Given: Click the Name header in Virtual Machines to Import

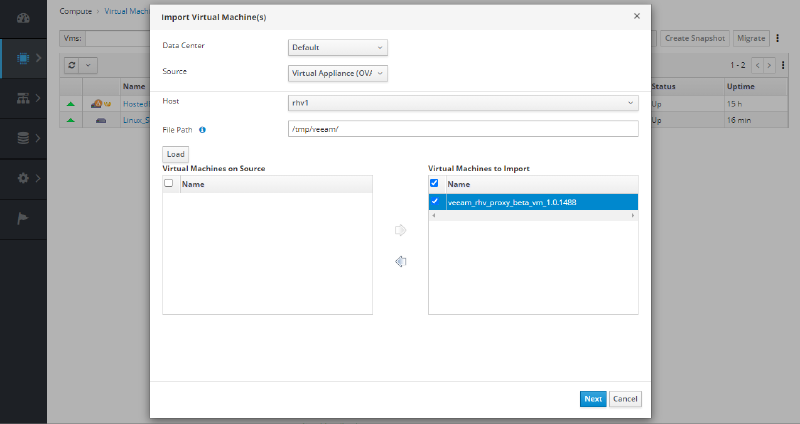Looking at the screenshot, I should [x=459, y=184].
